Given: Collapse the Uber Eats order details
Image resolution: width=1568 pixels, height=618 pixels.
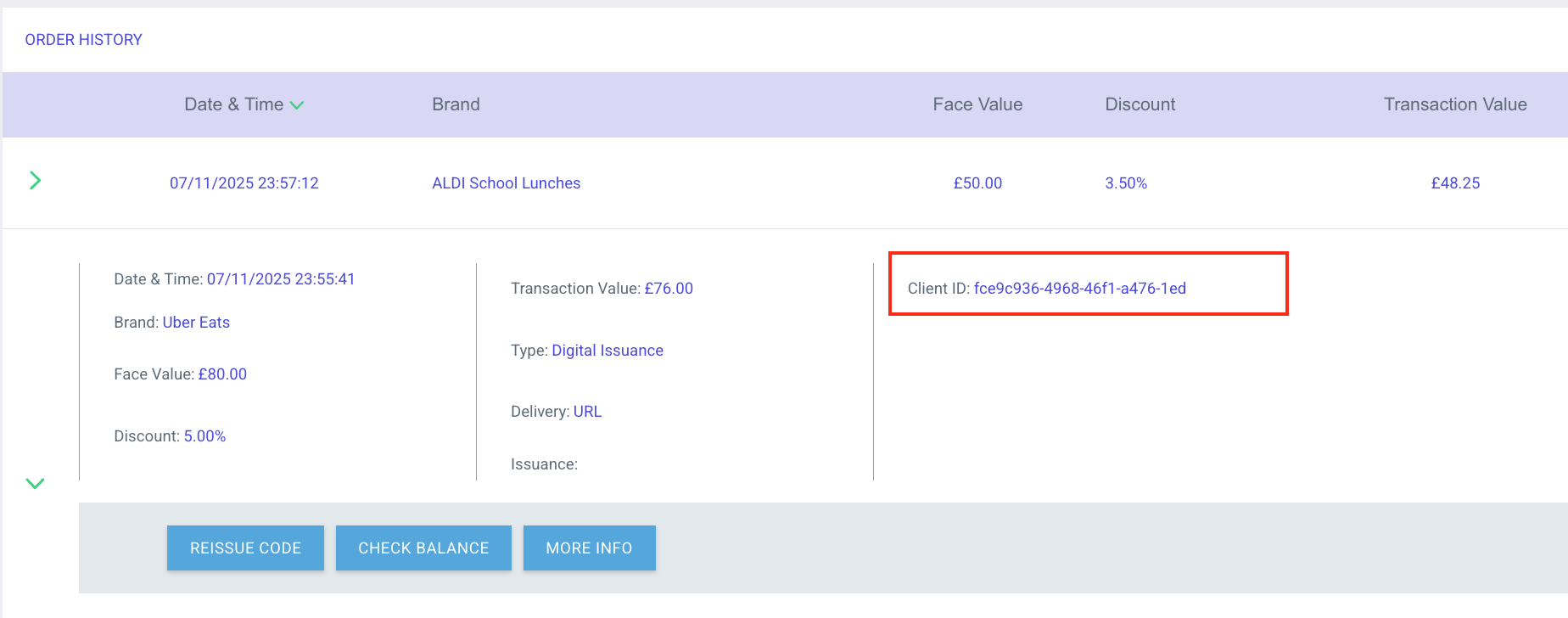Looking at the screenshot, I should coord(35,484).
